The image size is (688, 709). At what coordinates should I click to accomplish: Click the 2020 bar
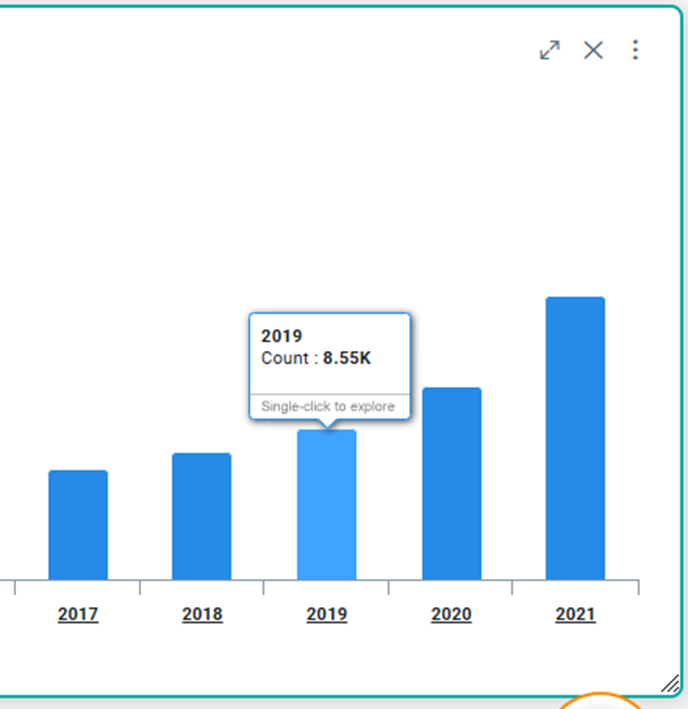coord(451,484)
